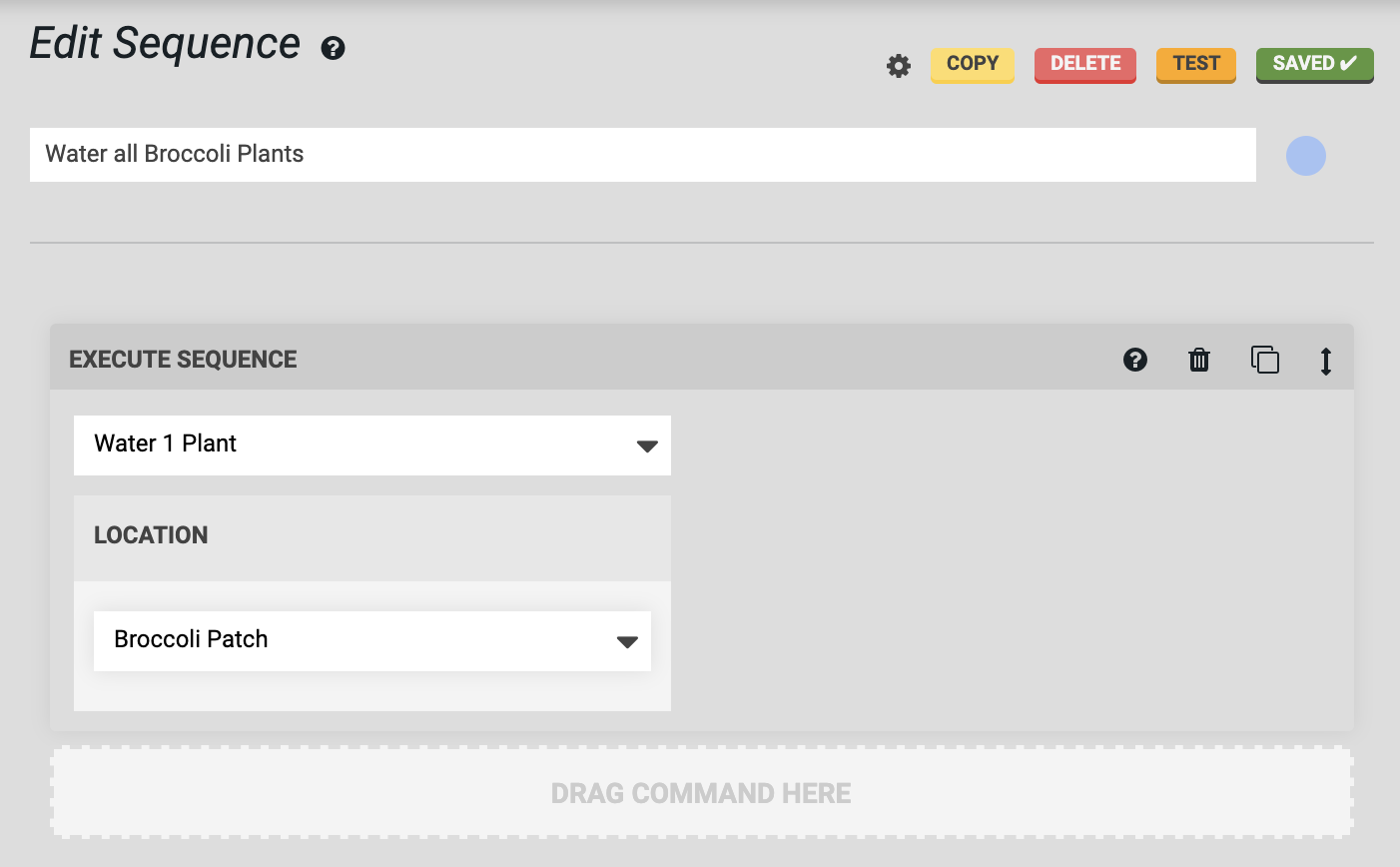The height and width of the screenshot is (867, 1400).
Task: Open help for the Execute Sequence command
Action: click(x=1135, y=360)
